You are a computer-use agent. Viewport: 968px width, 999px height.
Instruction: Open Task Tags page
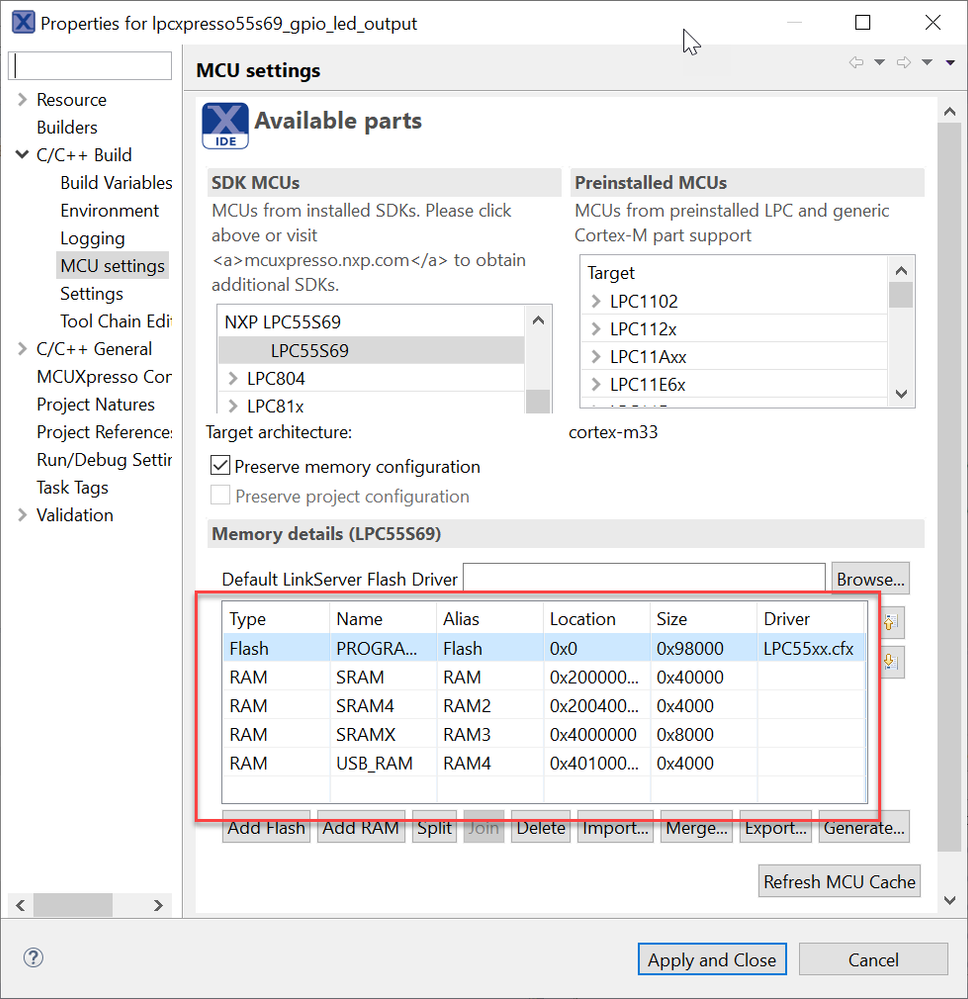(x=73, y=487)
